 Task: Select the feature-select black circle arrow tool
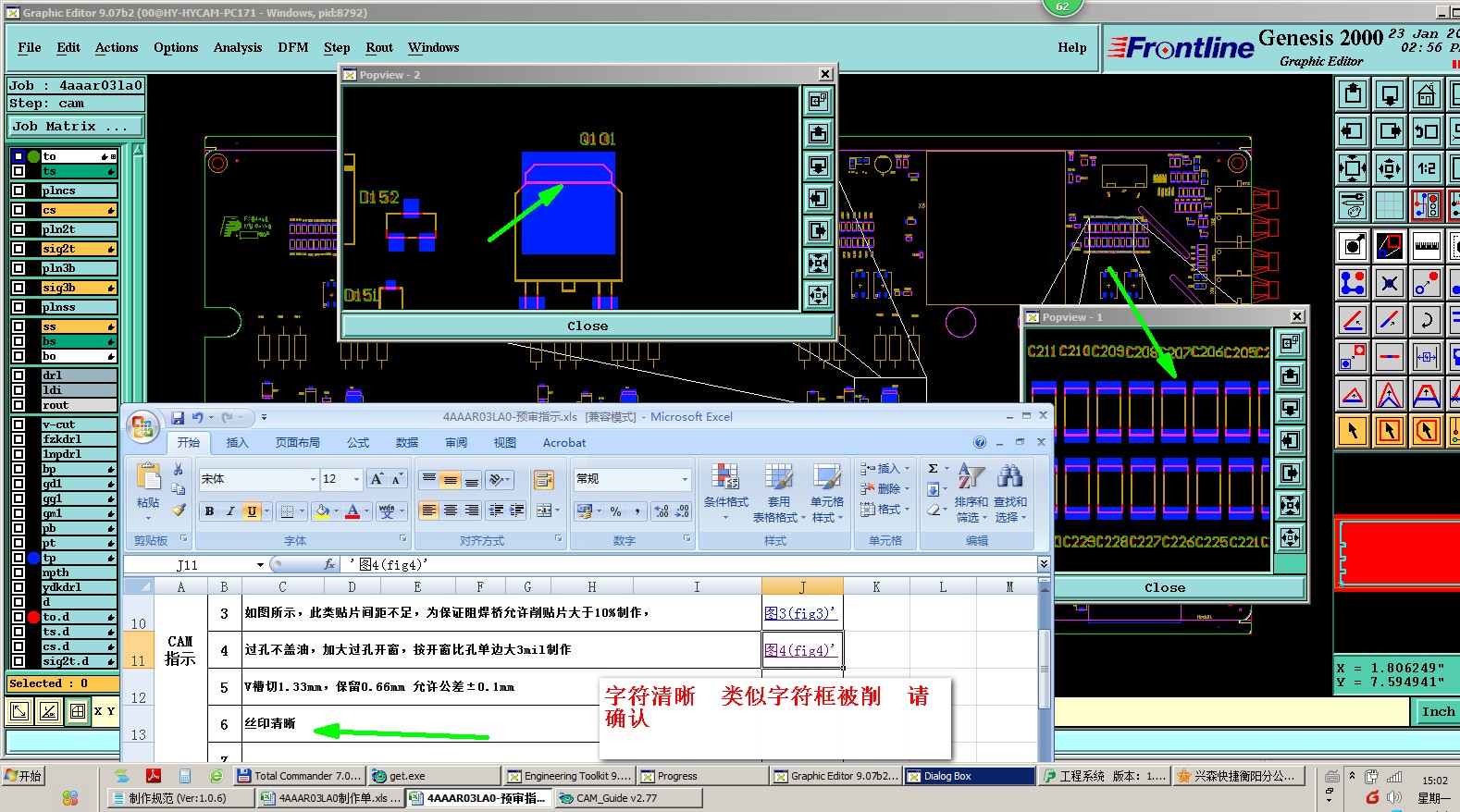pyautogui.click(x=1353, y=246)
